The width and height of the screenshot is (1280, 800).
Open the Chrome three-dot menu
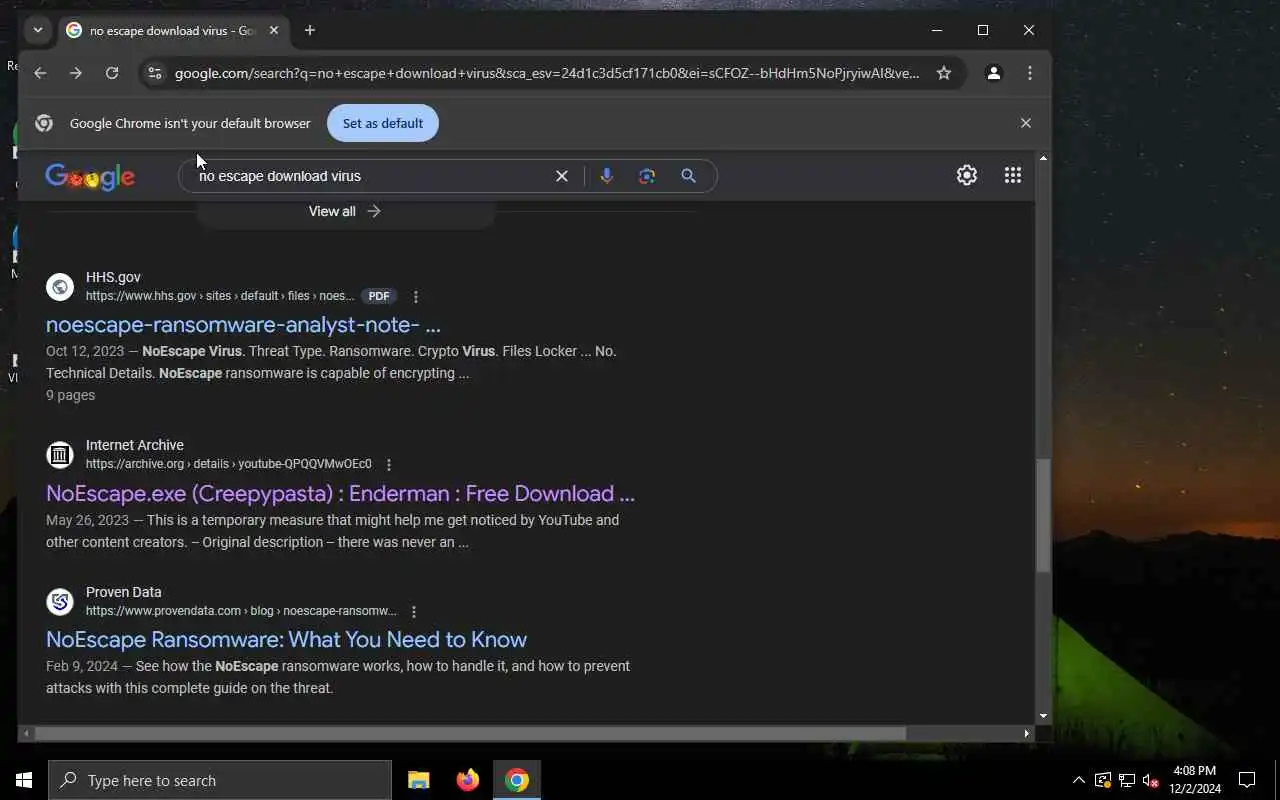(x=1030, y=73)
